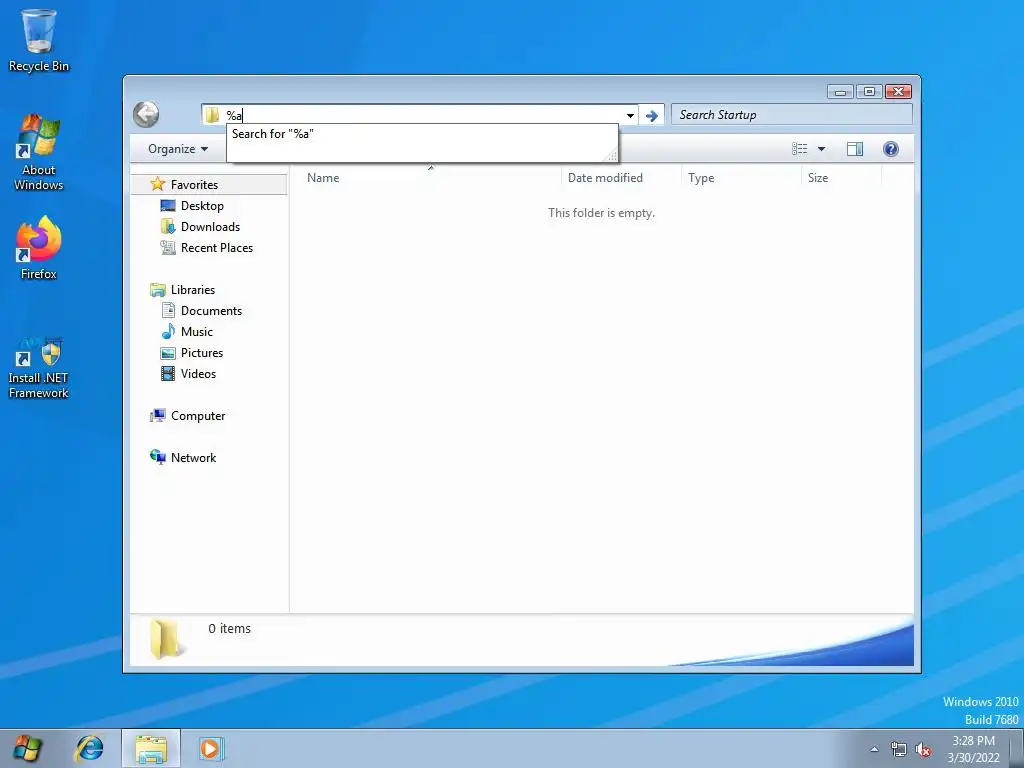This screenshot has width=1024, height=768.
Task: Click the Explorer Back navigation button
Action: [146, 114]
